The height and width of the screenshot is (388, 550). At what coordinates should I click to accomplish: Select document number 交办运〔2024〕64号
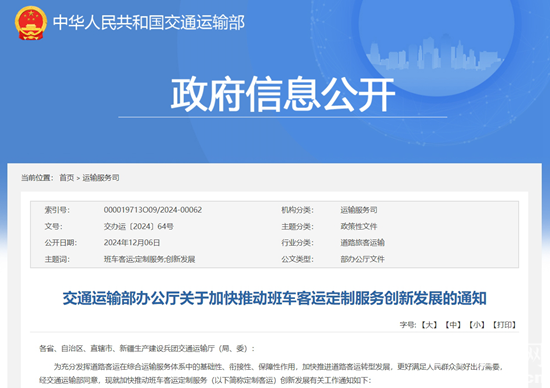coord(139,226)
